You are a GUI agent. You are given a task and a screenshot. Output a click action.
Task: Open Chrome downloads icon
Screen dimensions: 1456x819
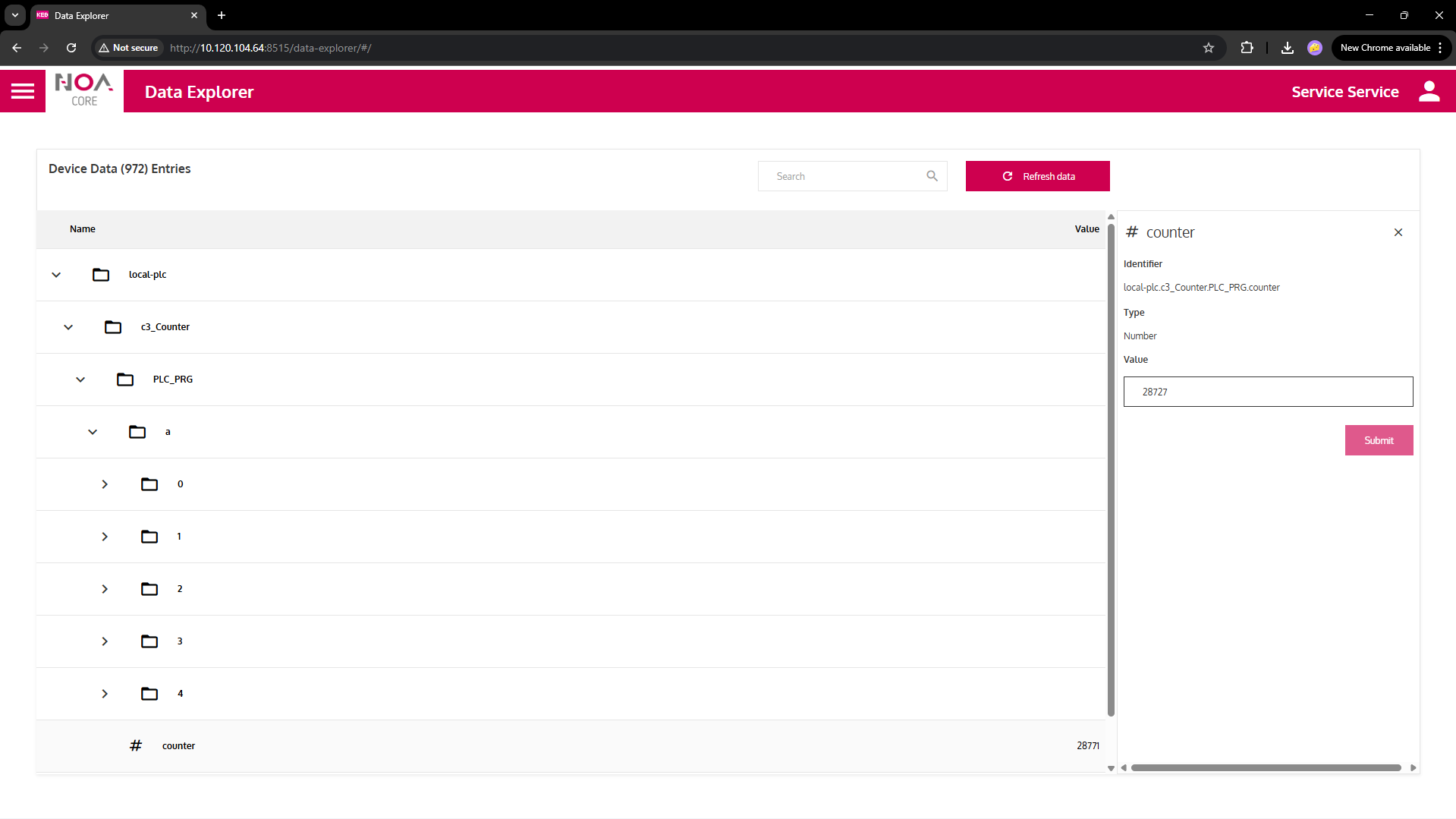[1287, 48]
